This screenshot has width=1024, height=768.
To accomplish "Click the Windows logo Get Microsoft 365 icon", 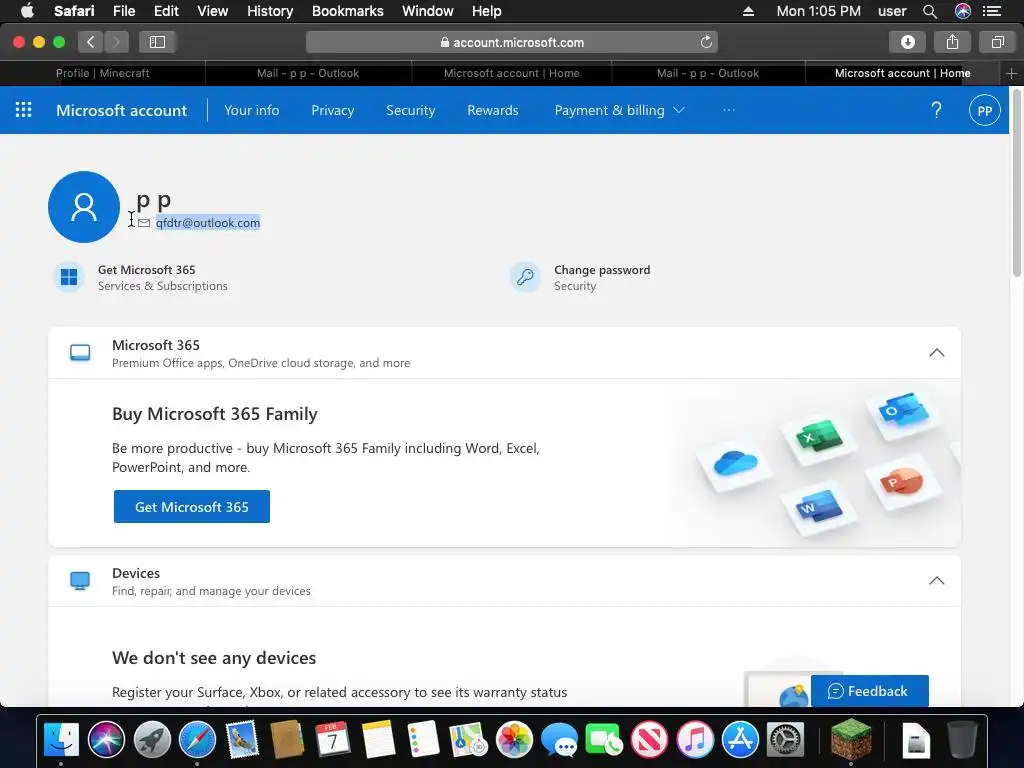I will click(x=69, y=278).
